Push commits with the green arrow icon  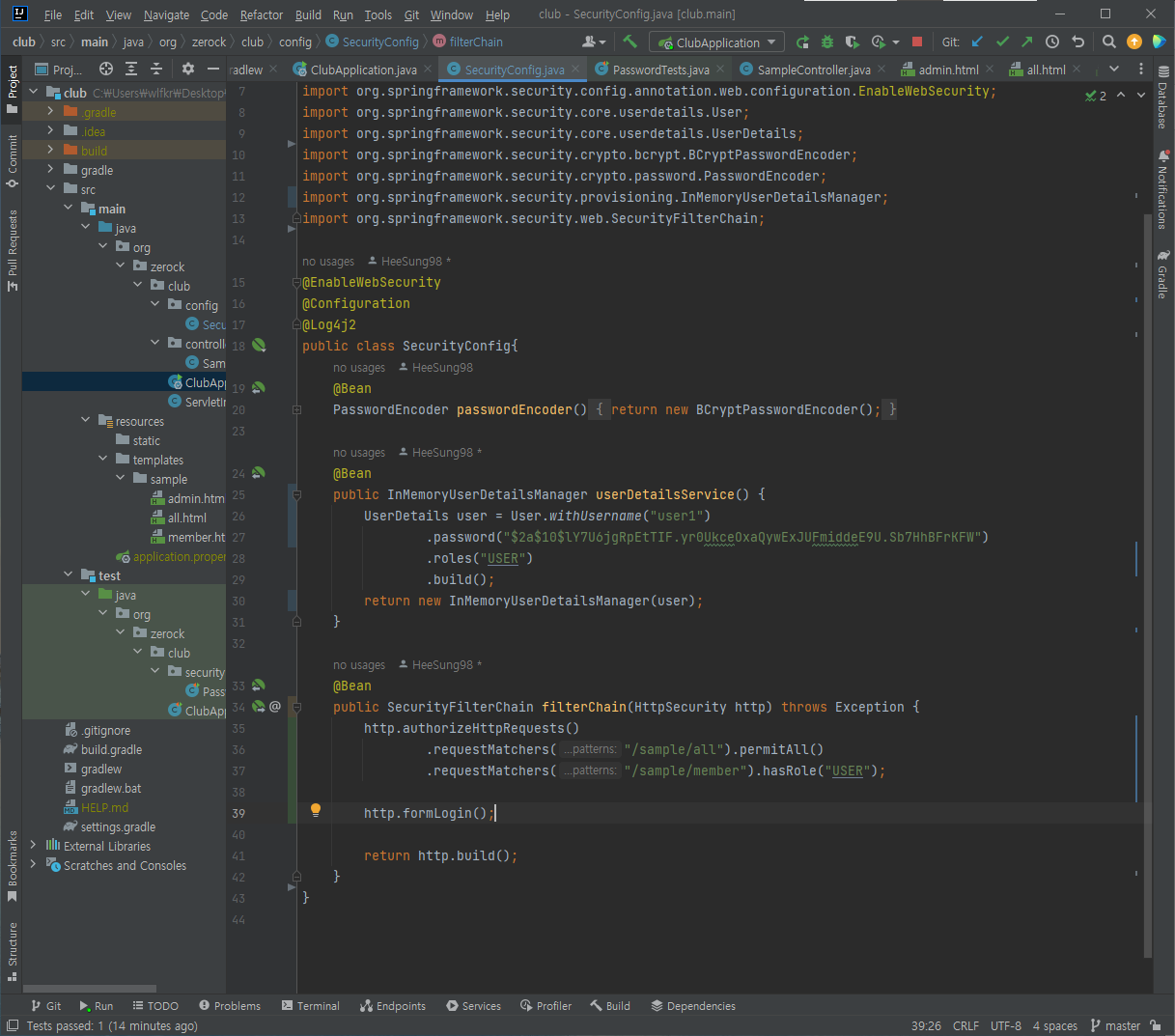1026,42
